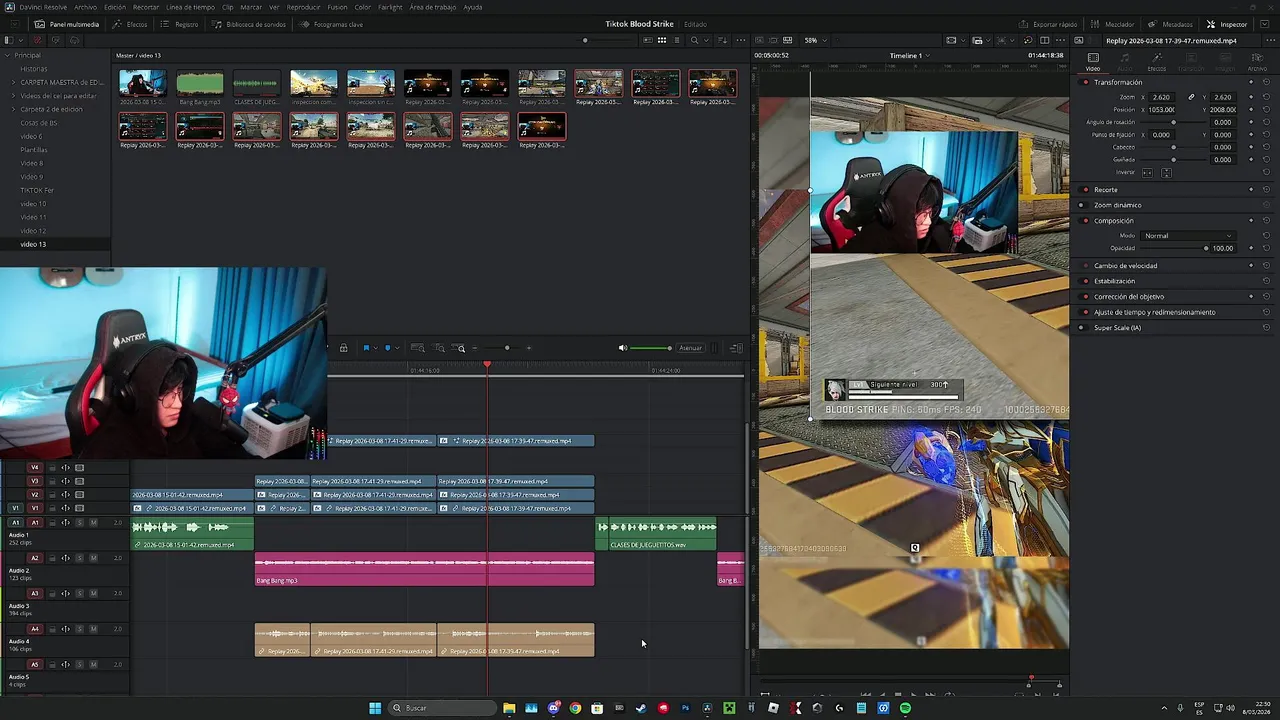This screenshot has height=720, width=1280.
Task: Open the Mezclador panel
Action: (1112, 24)
